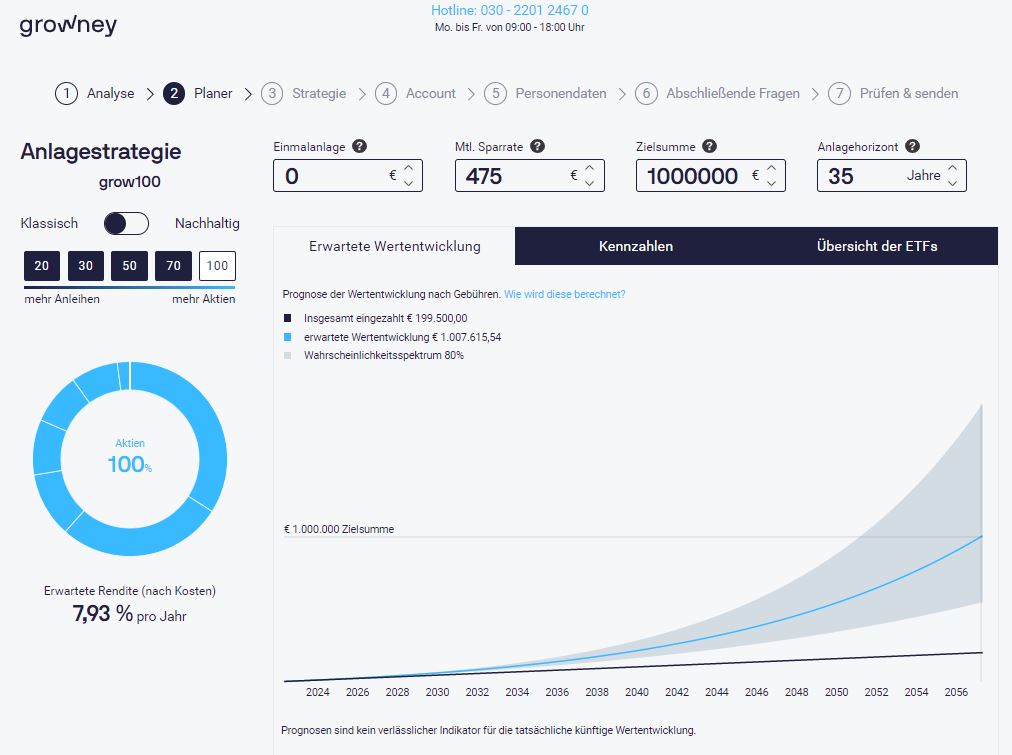The image size is (1012, 755).
Task: Click 'Wie wird diese berechnet?' link
Action: [564, 294]
